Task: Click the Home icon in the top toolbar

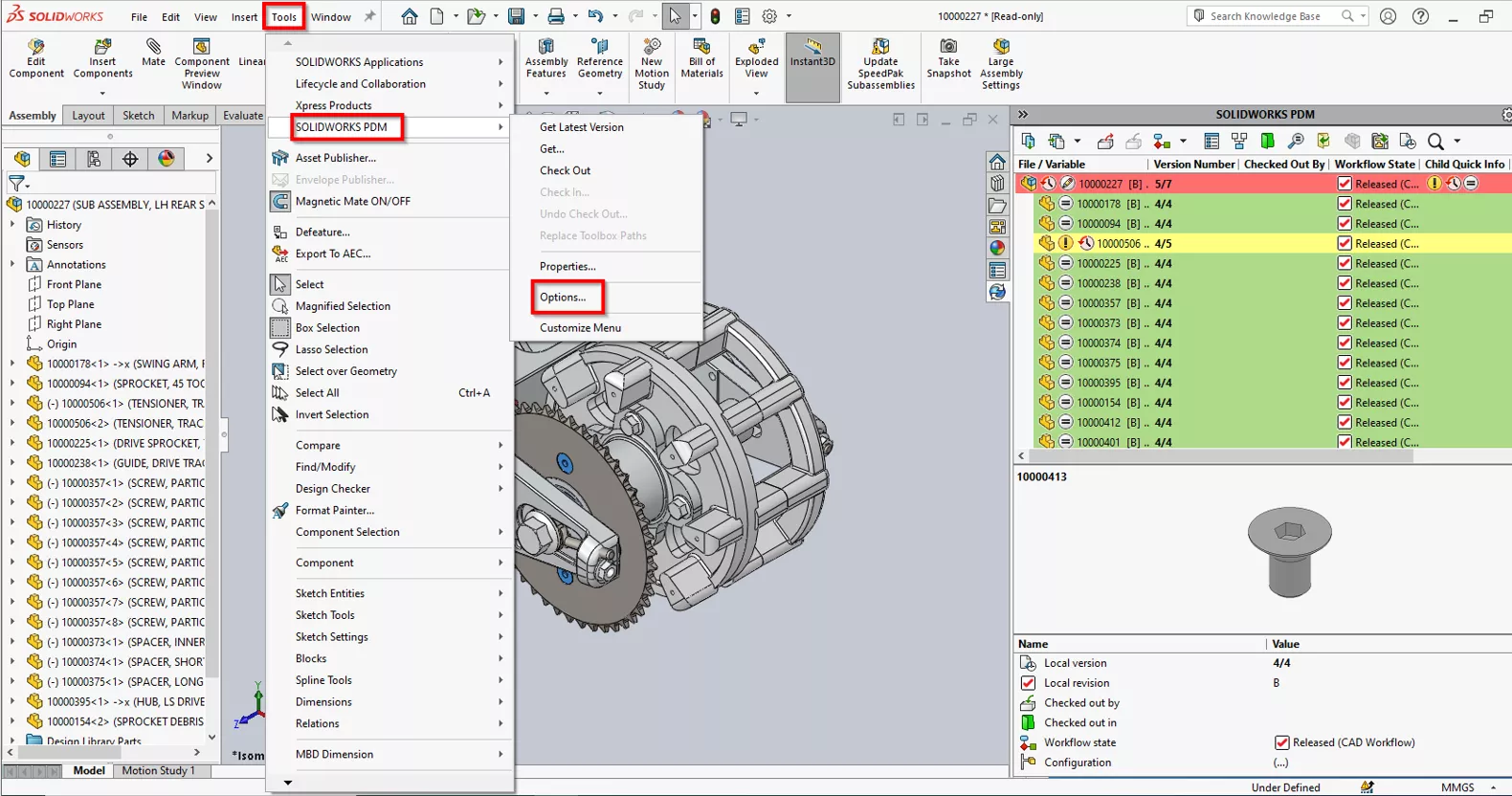Action: click(410, 16)
